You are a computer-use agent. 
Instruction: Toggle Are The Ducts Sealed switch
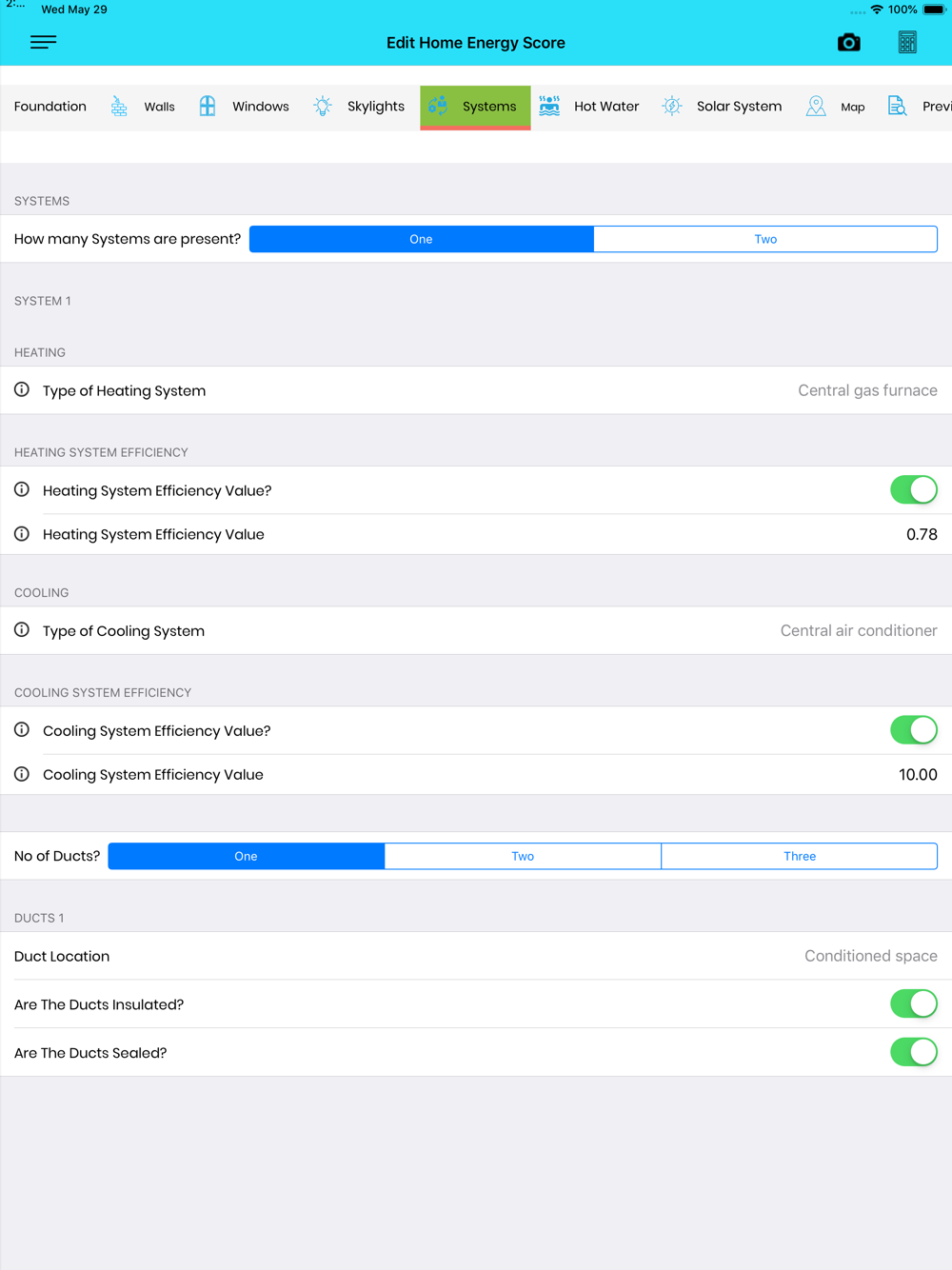click(x=913, y=1052)
